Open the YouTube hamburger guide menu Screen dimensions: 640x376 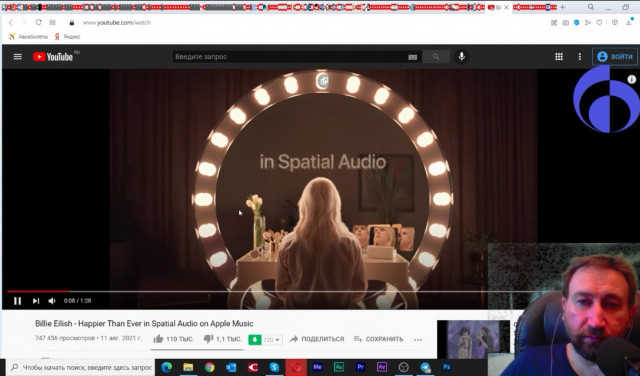tap(18, 57)
